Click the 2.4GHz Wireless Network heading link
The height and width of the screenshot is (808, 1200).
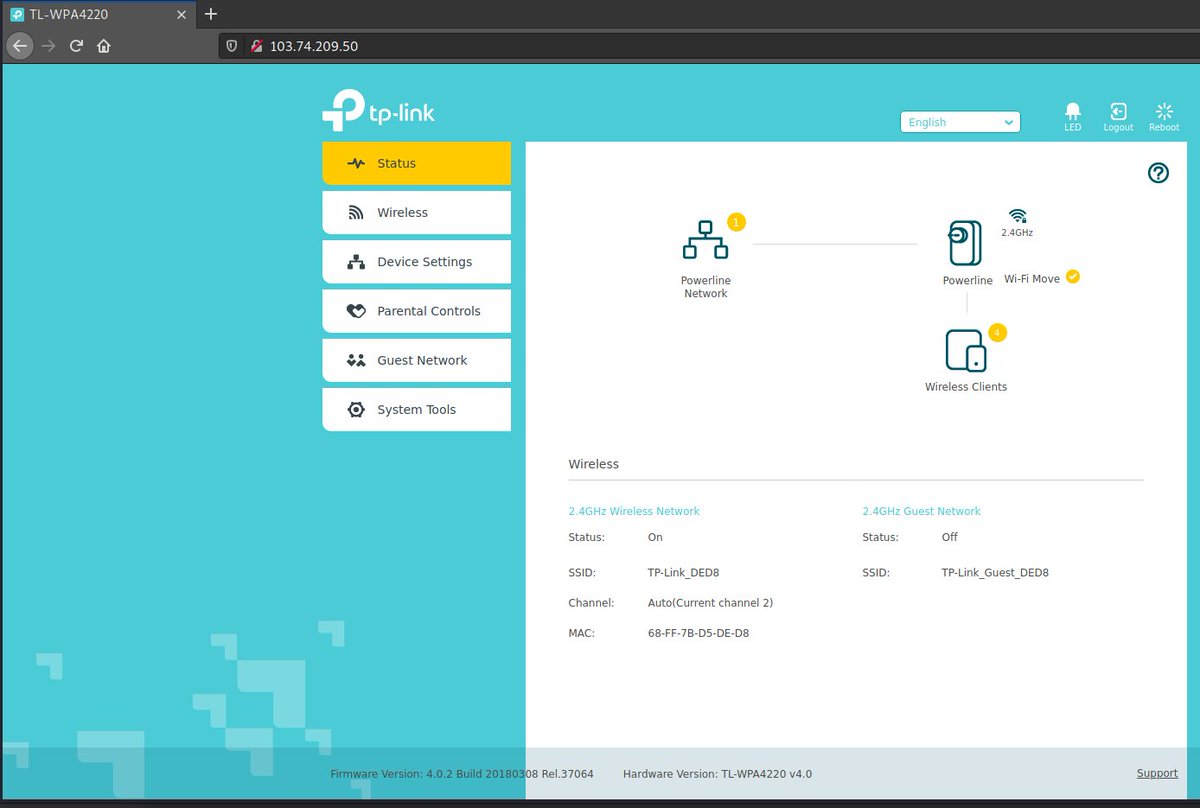634,511
